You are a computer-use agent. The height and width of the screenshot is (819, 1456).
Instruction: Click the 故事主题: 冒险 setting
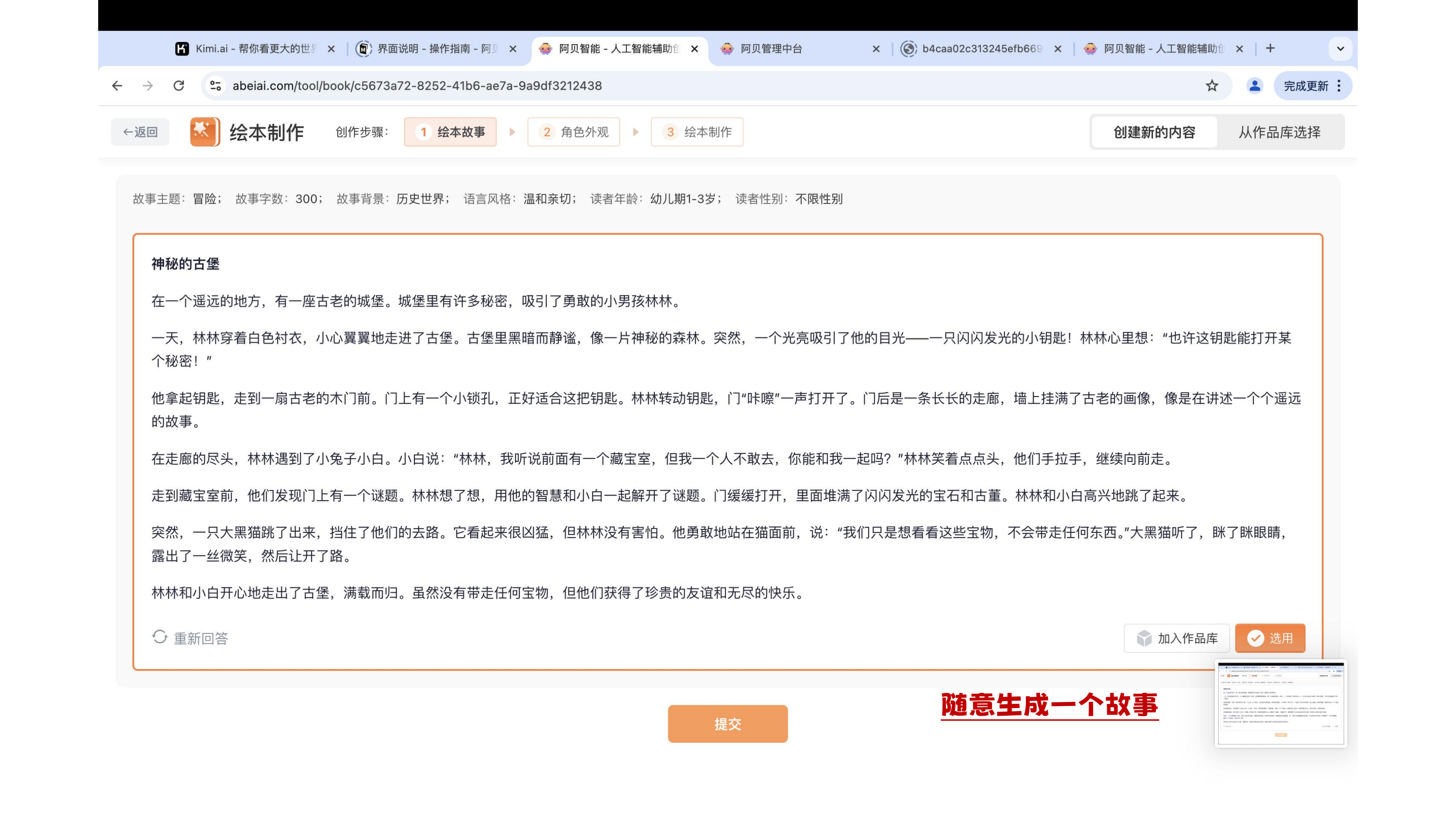coord(177,199)
